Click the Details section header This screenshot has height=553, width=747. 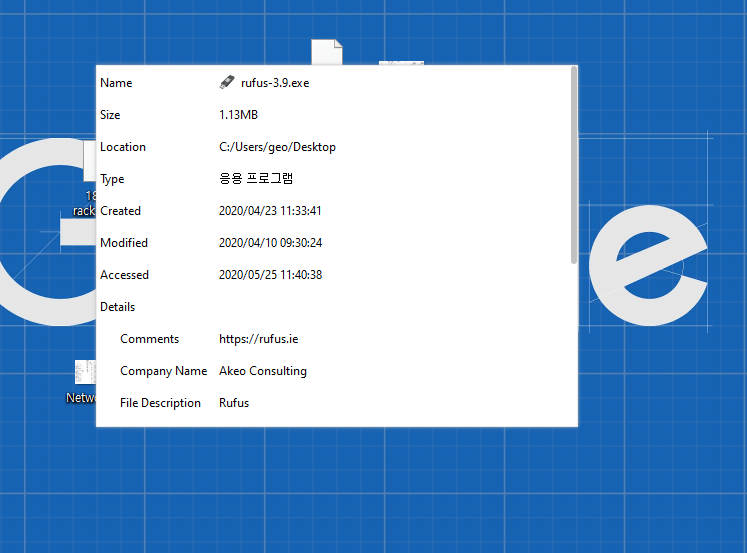(118, 307)
